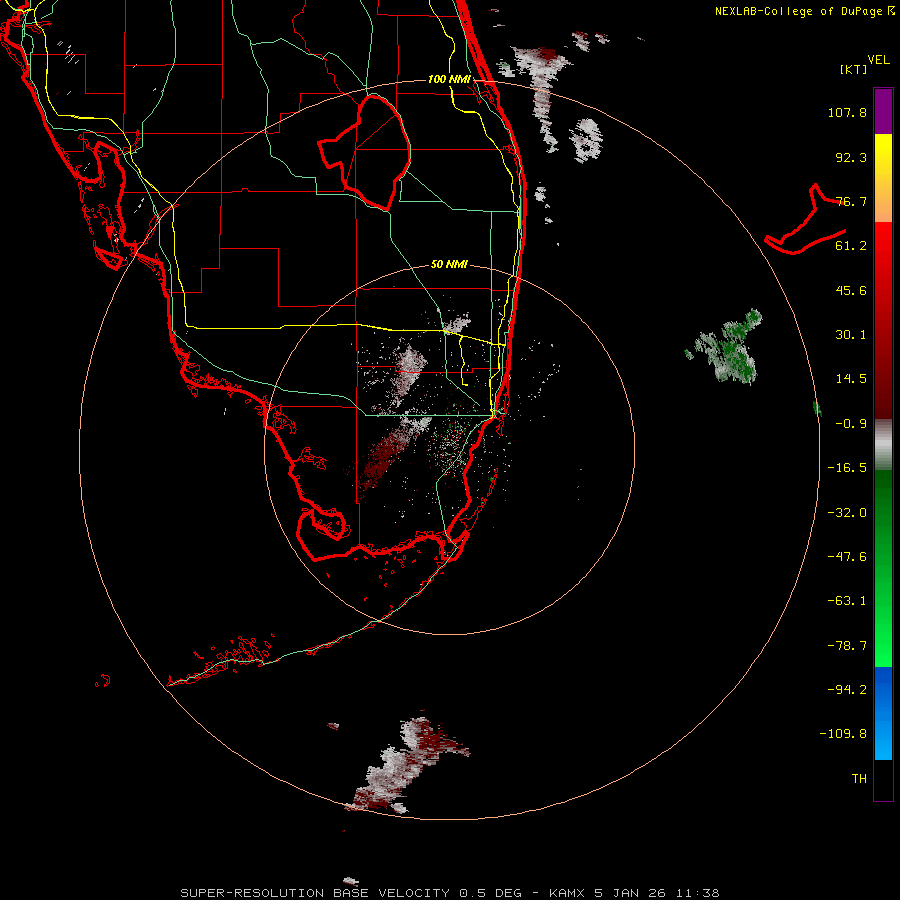Click the -32.0 velocity scale value

(847, 513)
